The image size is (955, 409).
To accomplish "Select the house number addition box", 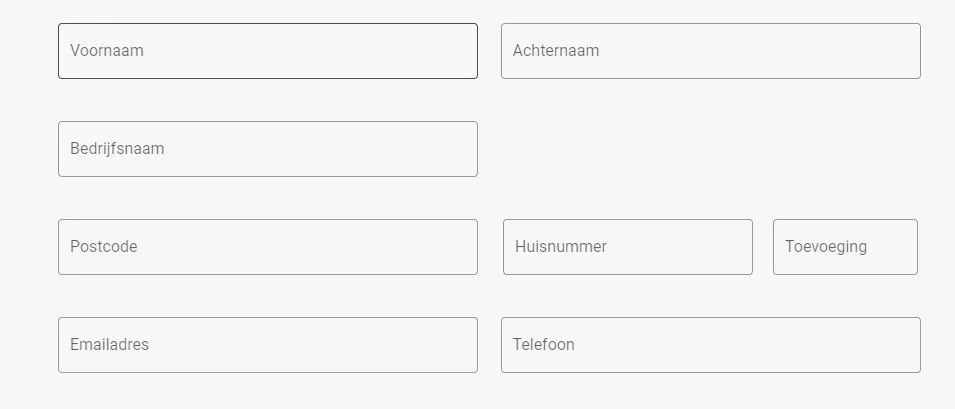I will [844, 247].
